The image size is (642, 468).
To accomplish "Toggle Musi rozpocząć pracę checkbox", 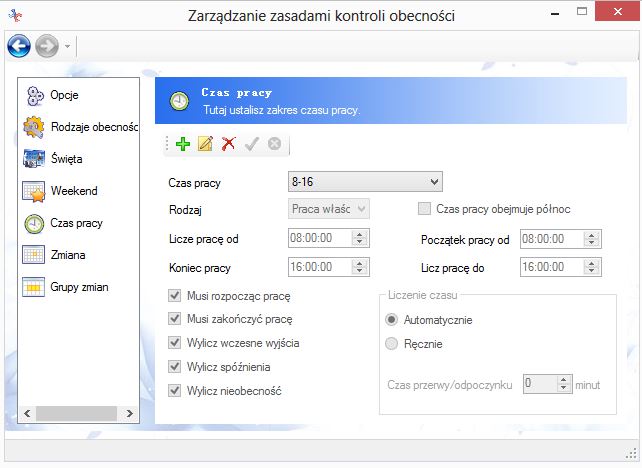I will (175, 297).
